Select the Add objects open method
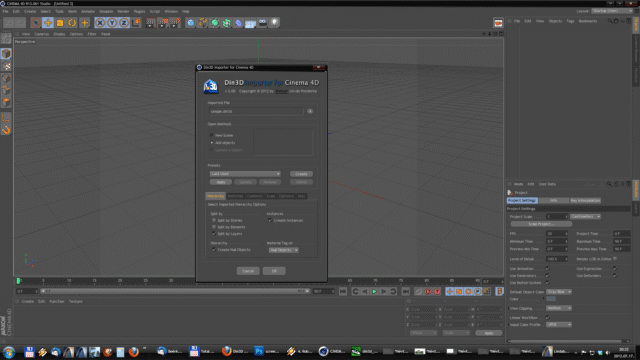 211,142
